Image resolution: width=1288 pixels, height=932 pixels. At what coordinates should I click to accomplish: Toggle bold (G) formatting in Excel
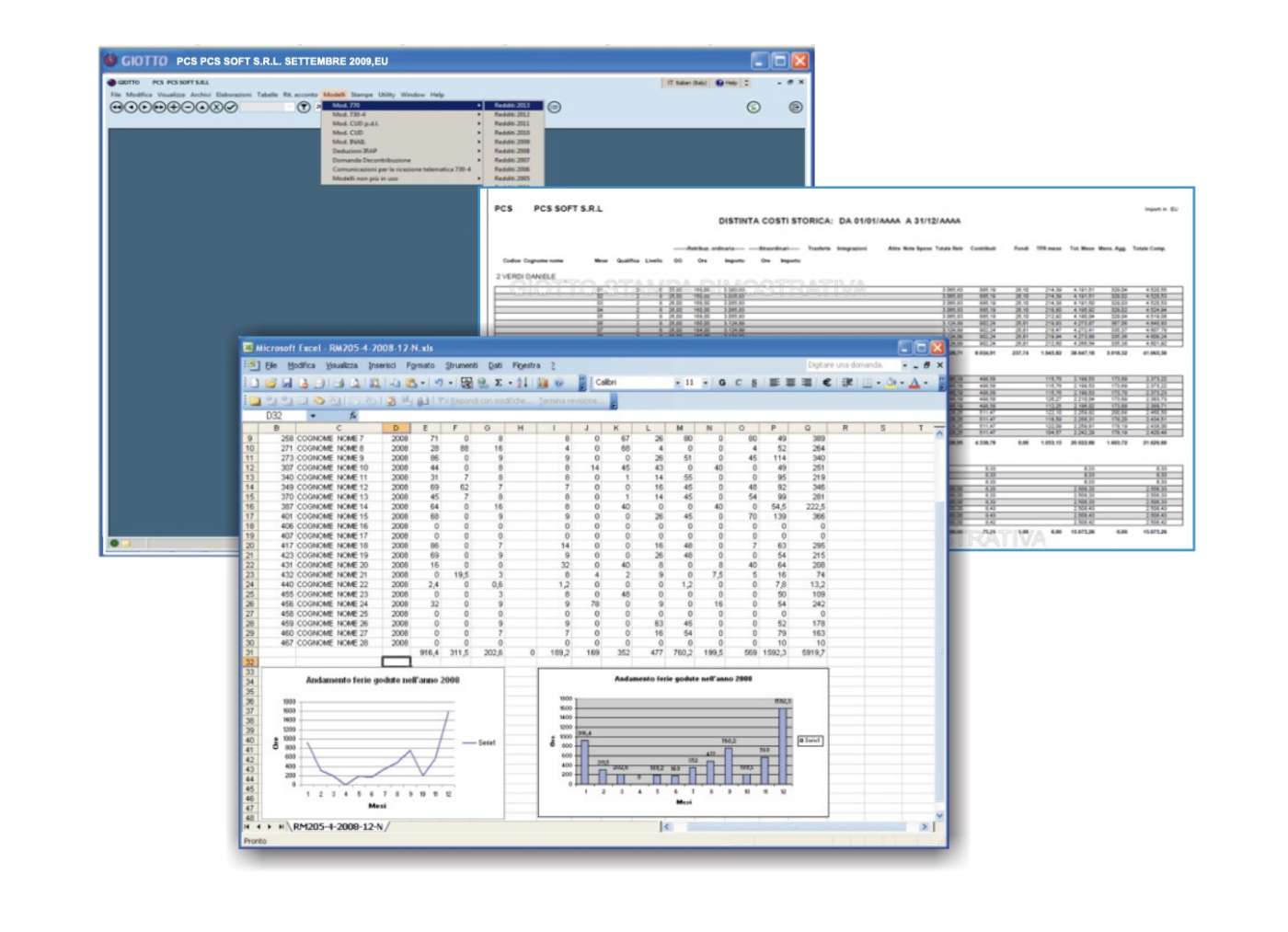click(722, 383)
